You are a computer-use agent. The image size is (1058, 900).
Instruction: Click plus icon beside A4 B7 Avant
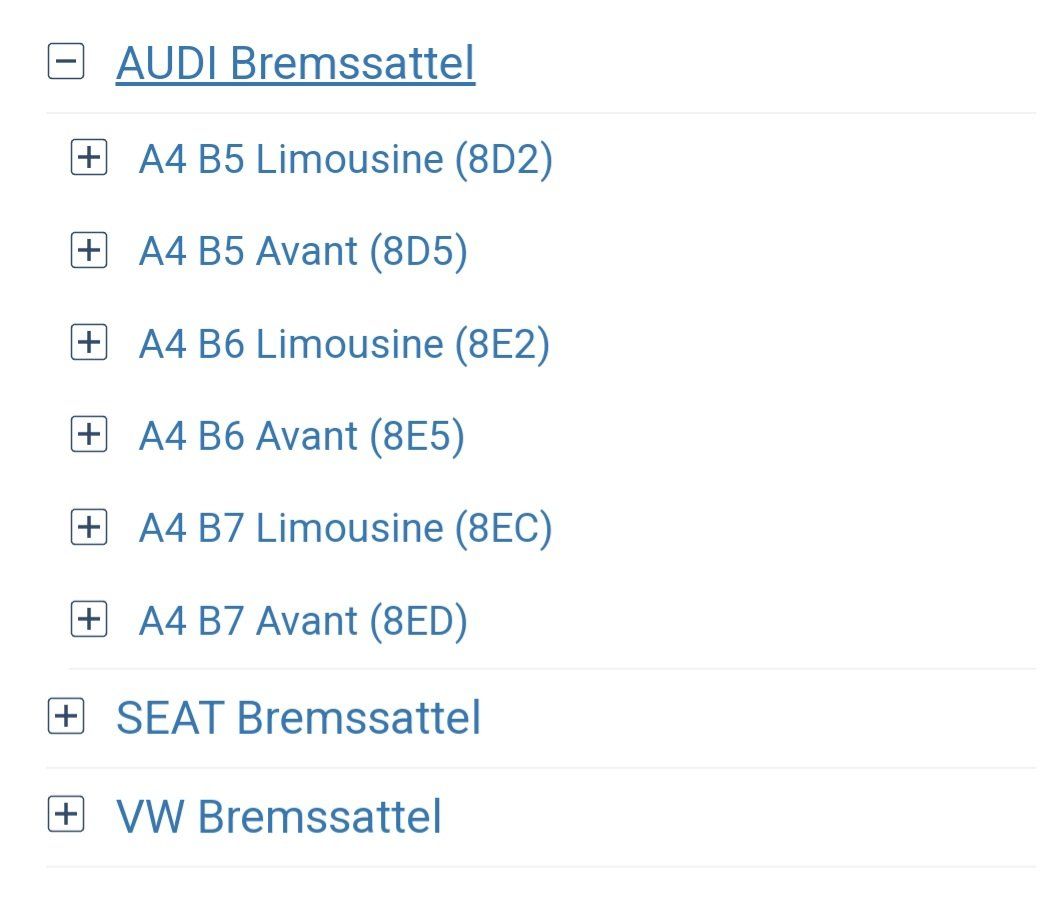89,620
